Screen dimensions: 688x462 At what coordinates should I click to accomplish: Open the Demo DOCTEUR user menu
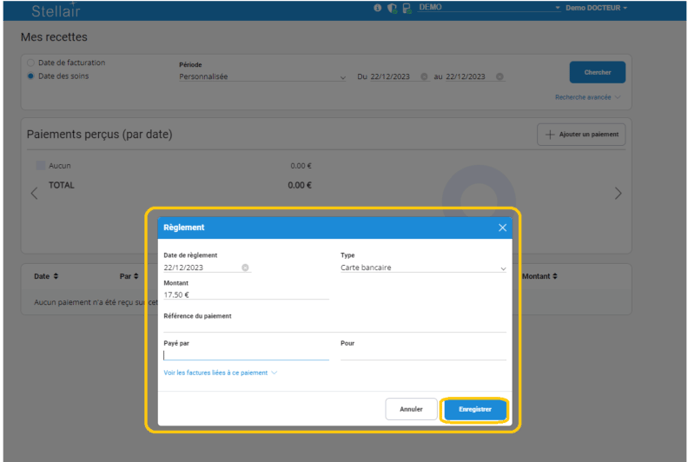coord(596,8)
